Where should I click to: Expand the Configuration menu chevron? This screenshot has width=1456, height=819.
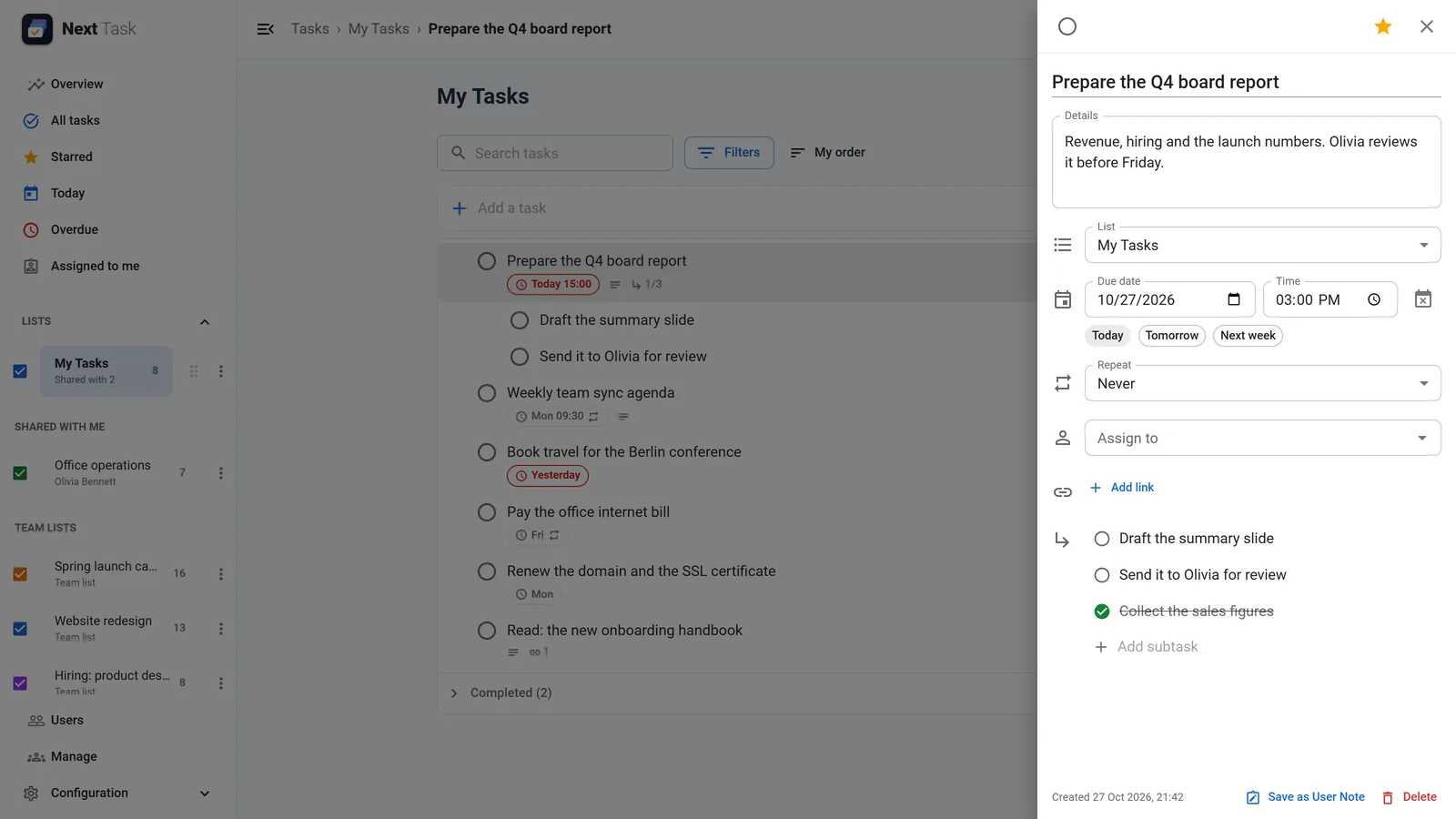205,794
